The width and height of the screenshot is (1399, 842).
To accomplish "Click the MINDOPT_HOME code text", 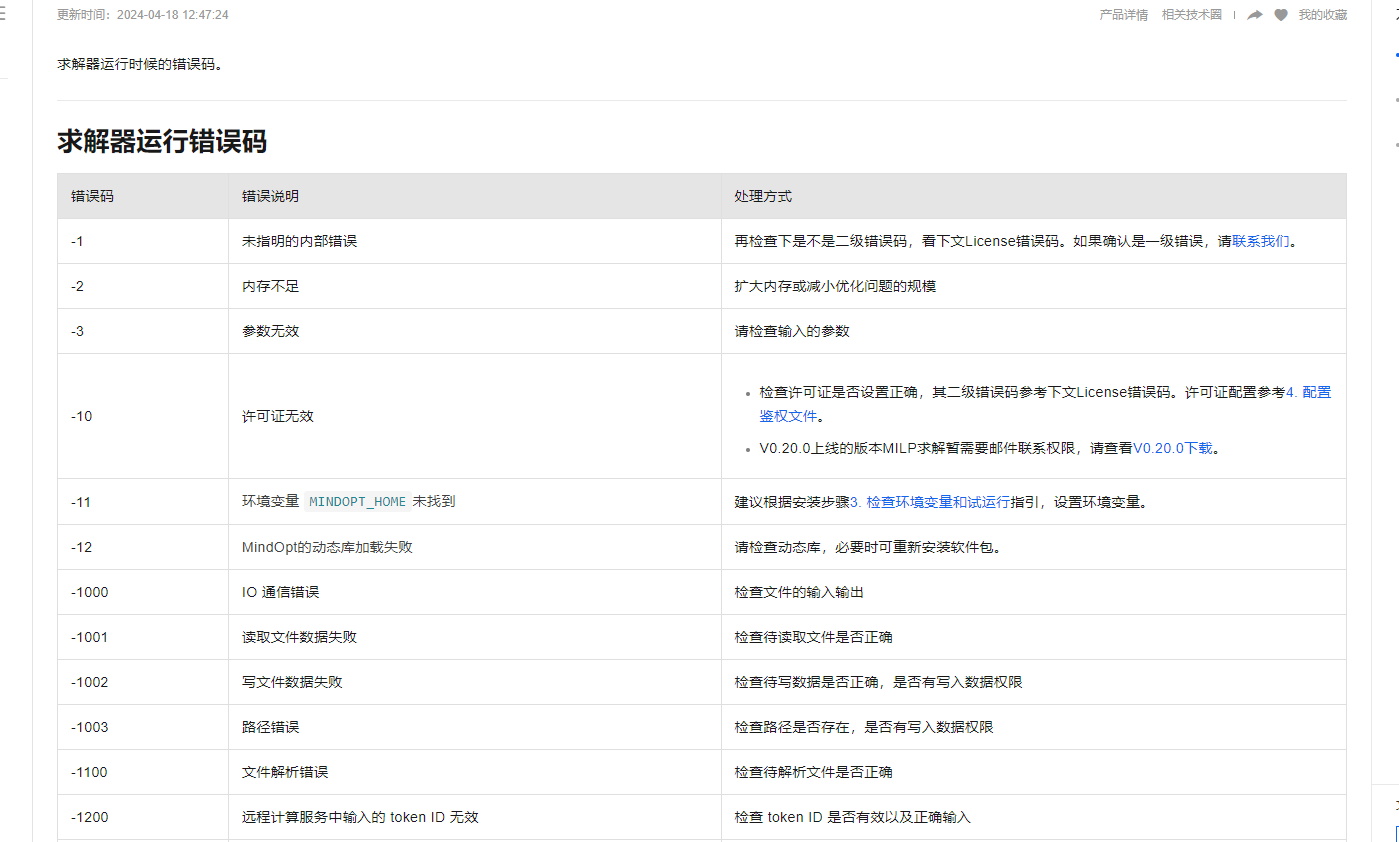I will tap(357, 502).
